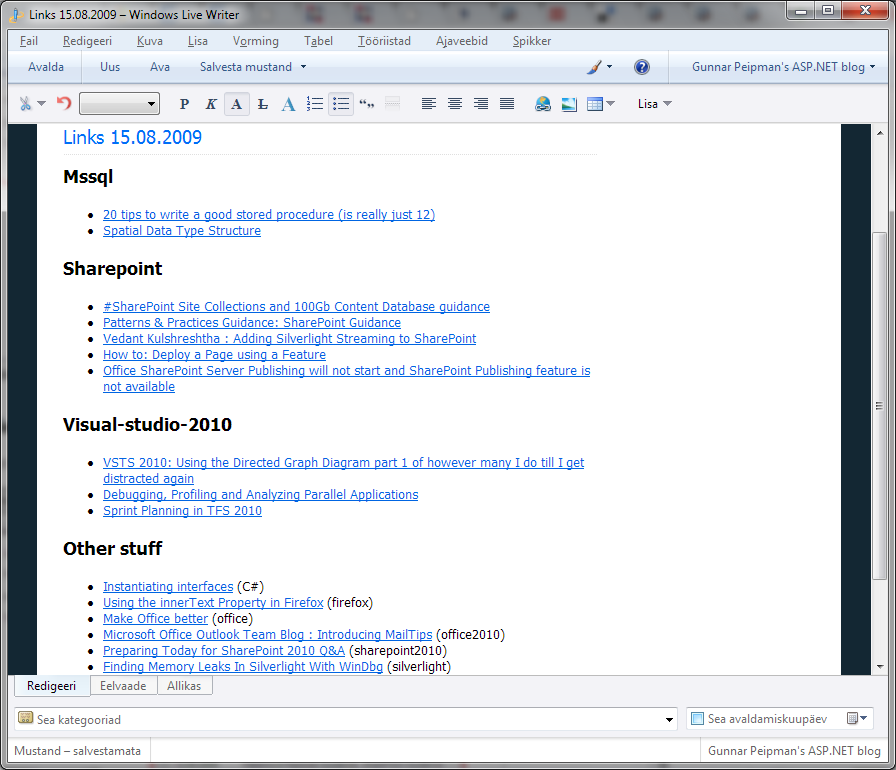Open the Fail menu

coord(29,41)
